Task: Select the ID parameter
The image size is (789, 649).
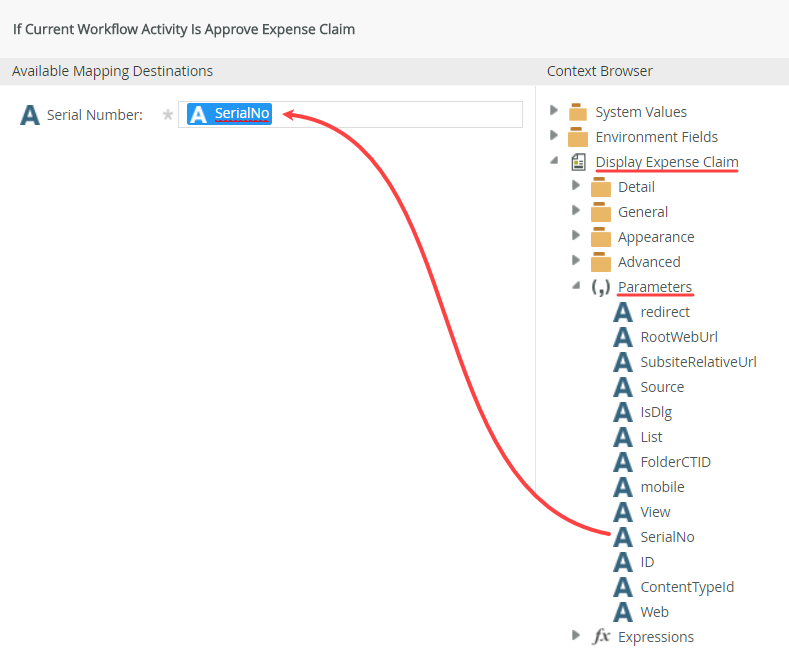Action: [x=647, y=562]
